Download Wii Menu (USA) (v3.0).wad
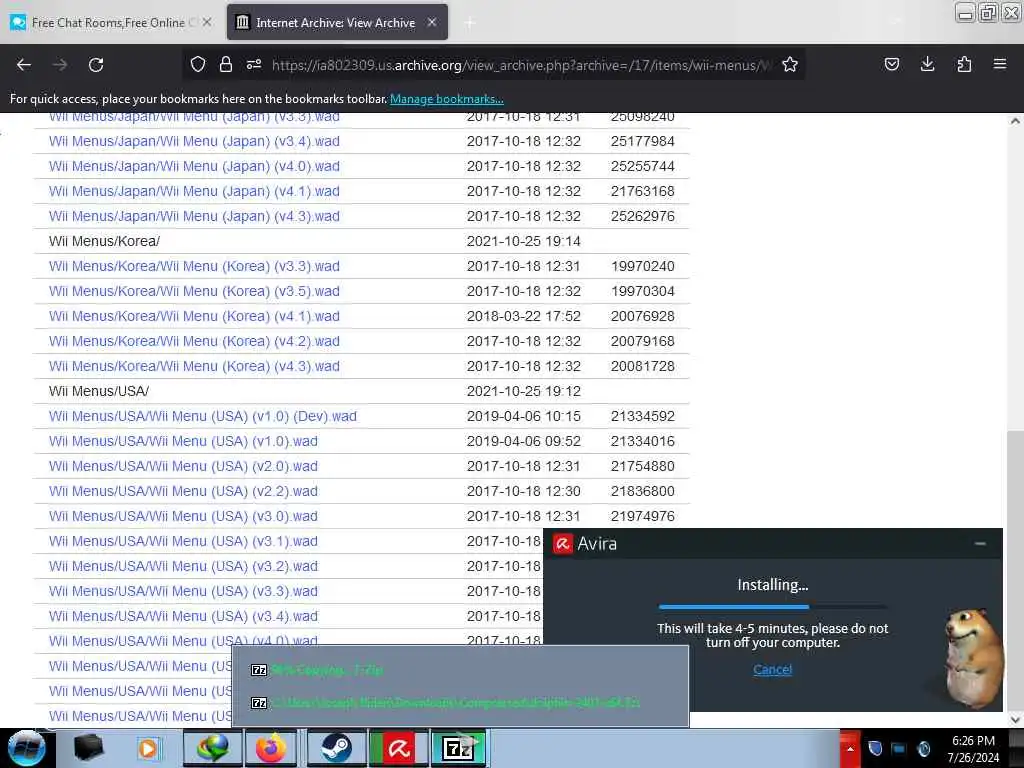Screen dimensions: 1024x768 (183, 516)
